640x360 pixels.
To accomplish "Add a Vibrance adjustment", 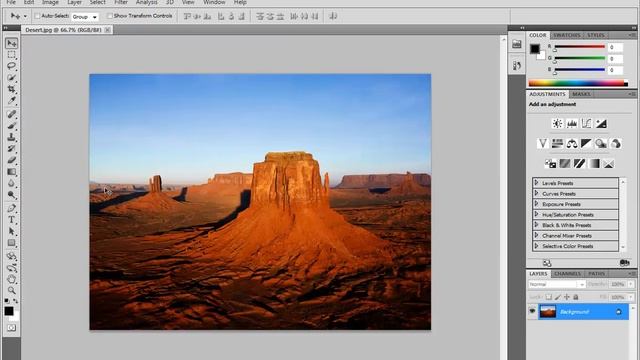I will (x=542, y=143).
